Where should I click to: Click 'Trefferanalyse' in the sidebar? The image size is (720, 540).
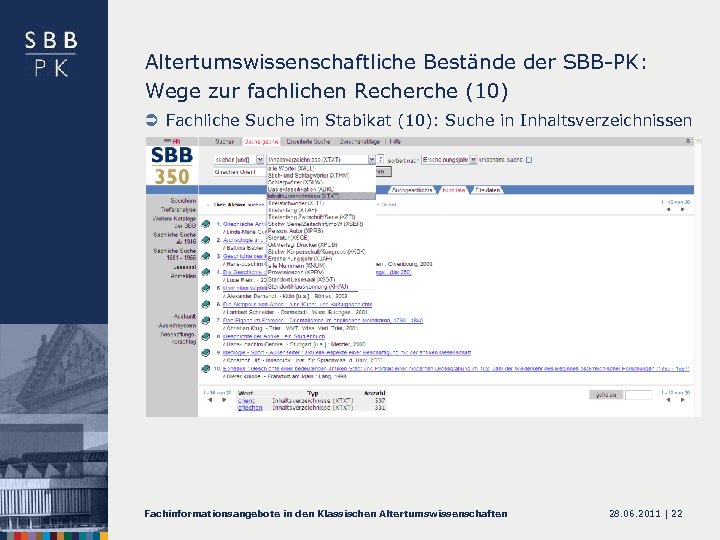click(x=178, y=209)
